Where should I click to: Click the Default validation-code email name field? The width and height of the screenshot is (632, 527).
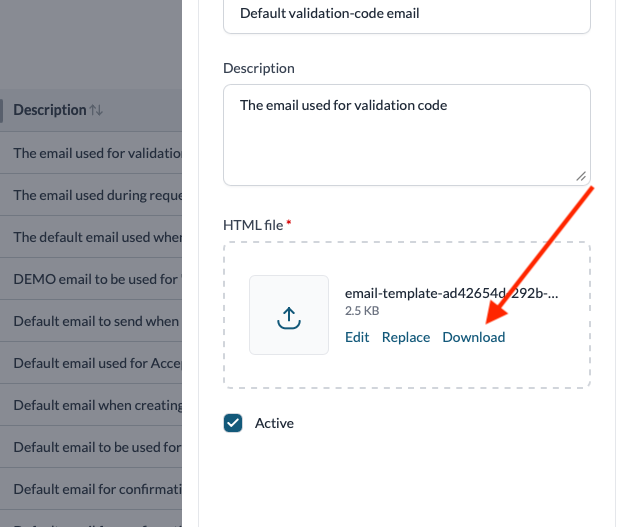click(407, 14)
